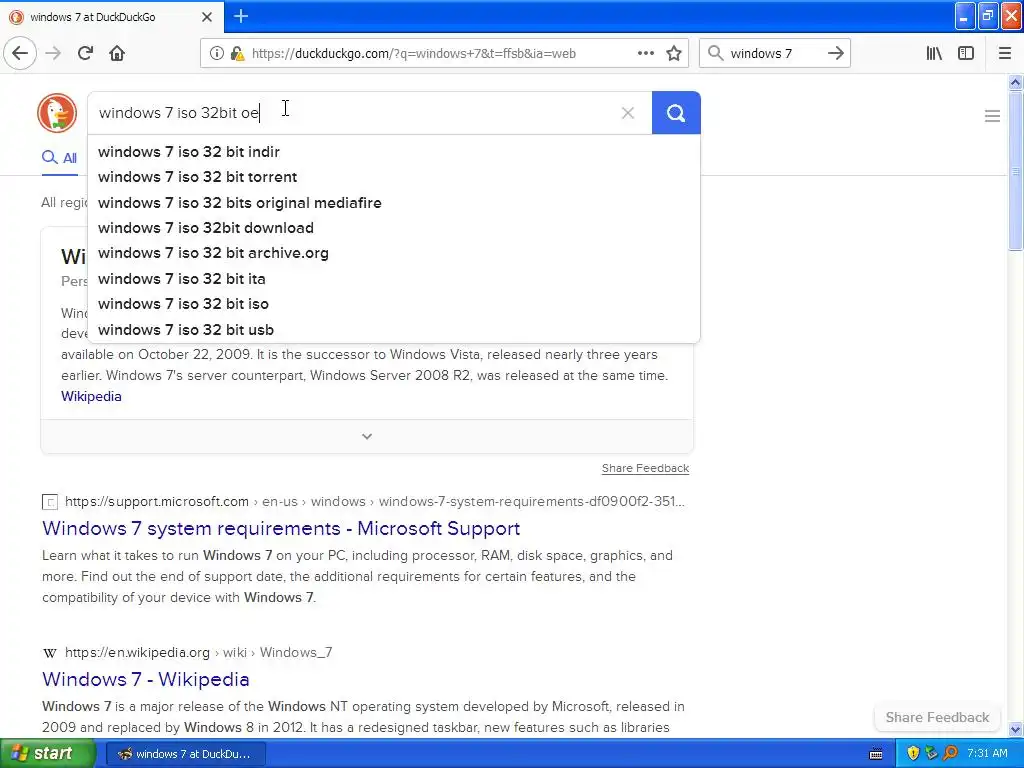The image size is (1024, 768).
Task: Open DuckDuckGo side menu hamburger icon
Action: [x=992, y=116]
